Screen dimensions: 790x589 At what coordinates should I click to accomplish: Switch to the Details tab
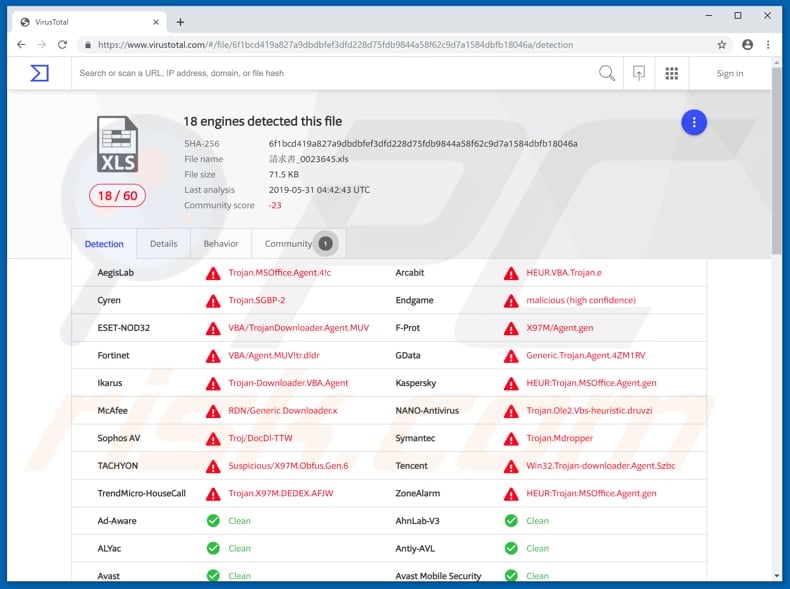point(163,244)
